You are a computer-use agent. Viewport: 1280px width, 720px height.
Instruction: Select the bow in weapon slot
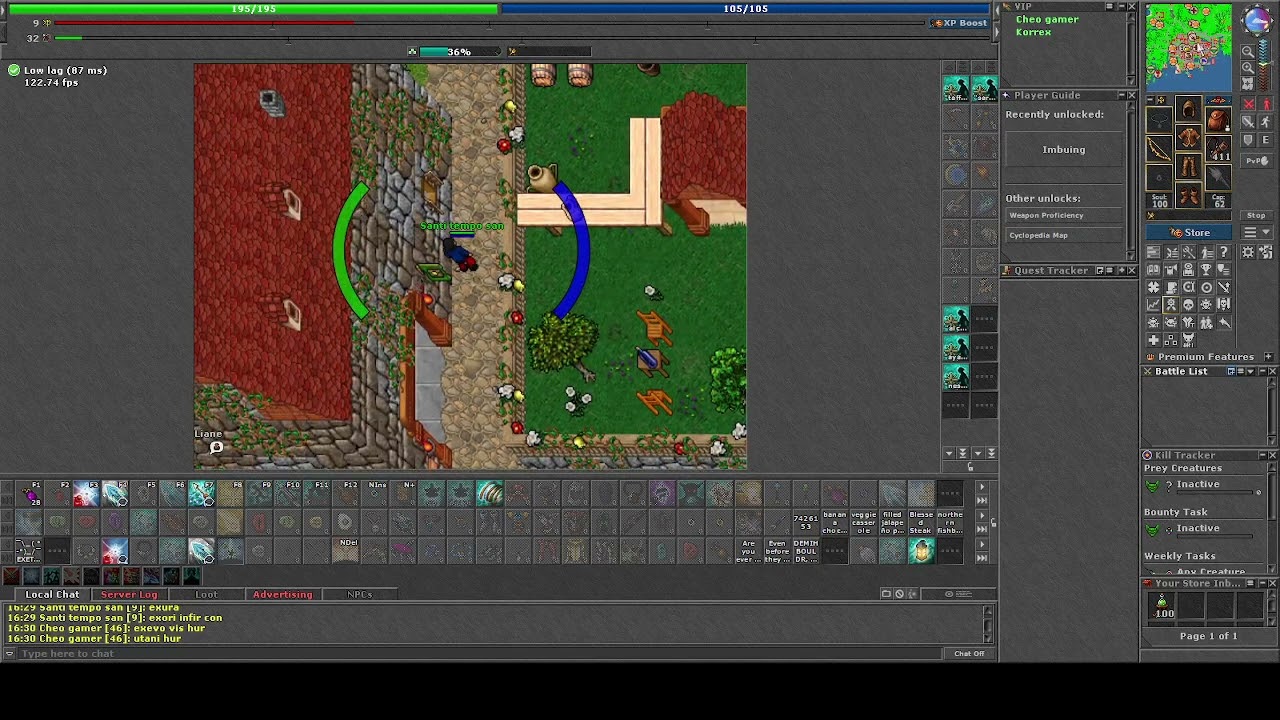[1159, 148]
